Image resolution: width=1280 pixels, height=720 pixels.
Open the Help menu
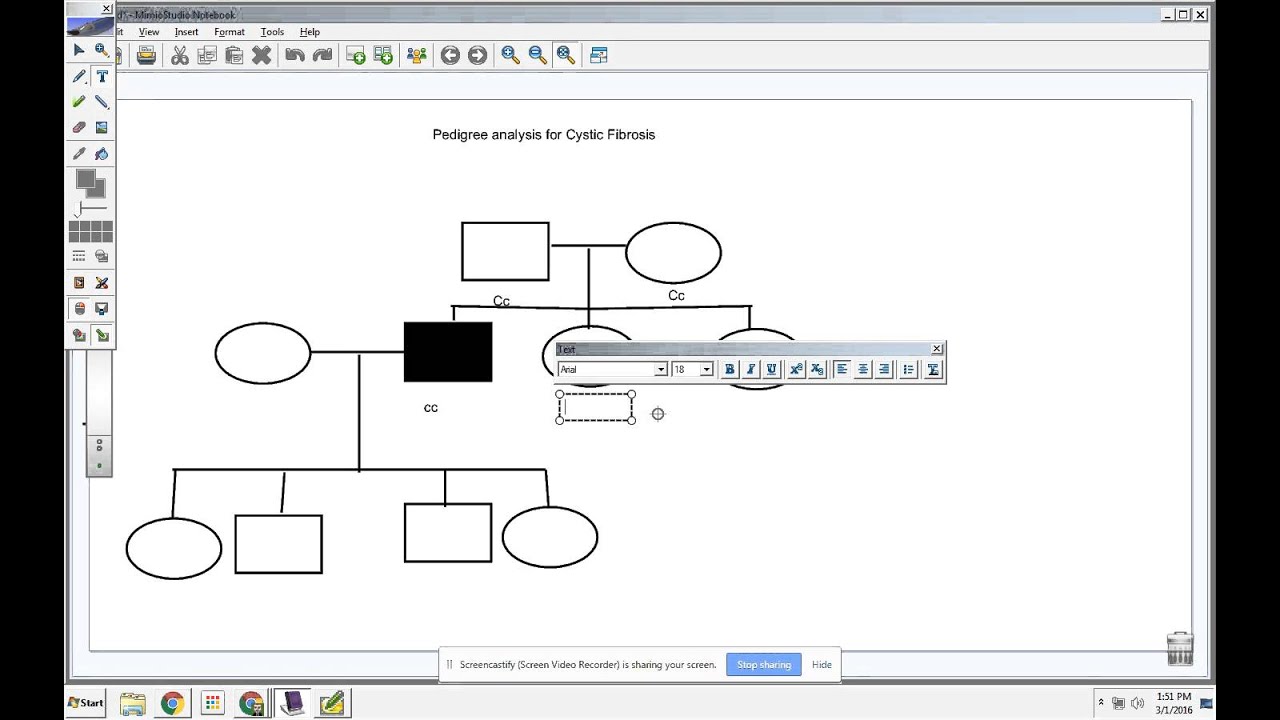(x=310, y=32)
